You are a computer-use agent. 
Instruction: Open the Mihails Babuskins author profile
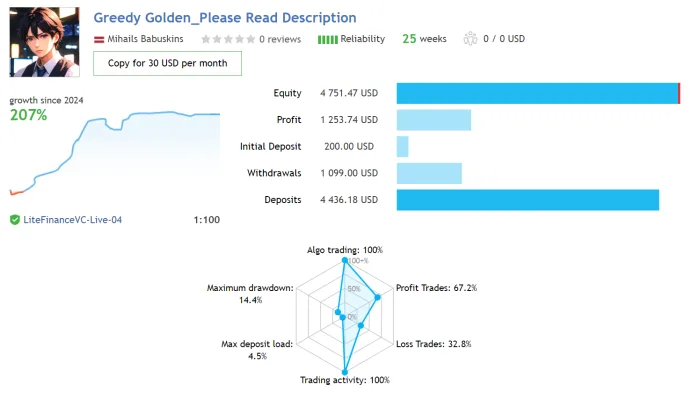[x=145, y=39]
